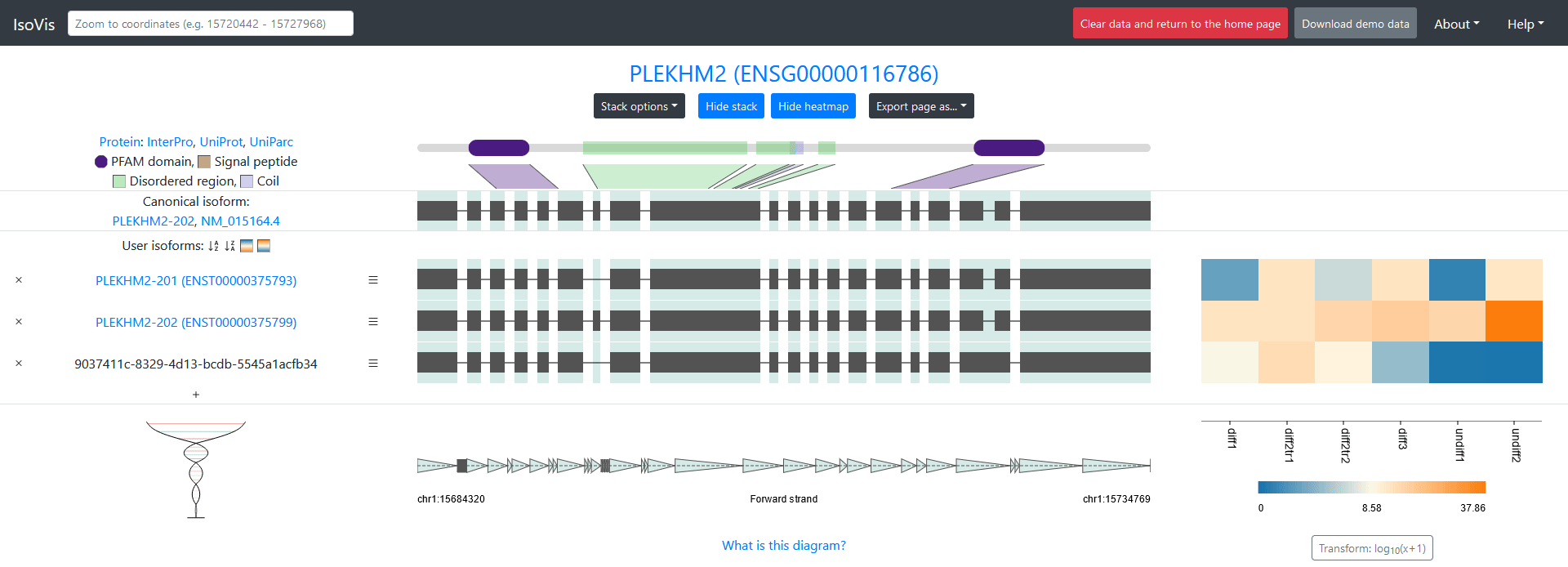Click the Download demo data button

pos(1356,24)
